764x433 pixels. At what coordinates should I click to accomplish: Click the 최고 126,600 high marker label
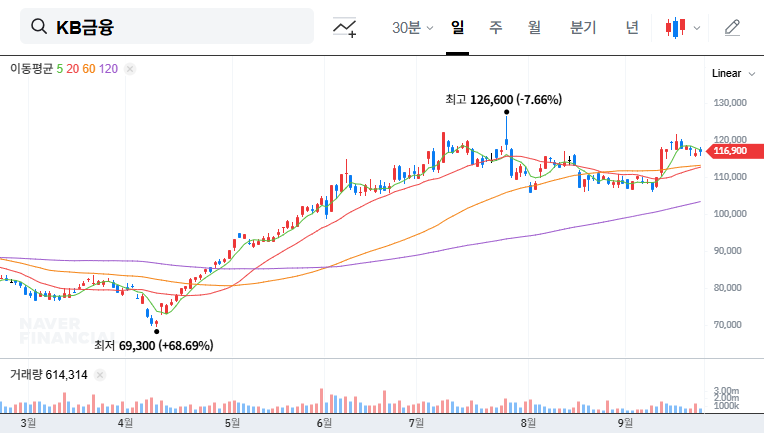[x=503, y=100]
